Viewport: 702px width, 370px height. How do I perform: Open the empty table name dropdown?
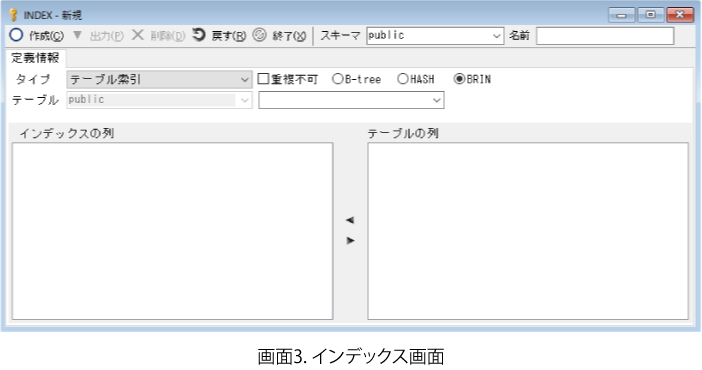[351, 100]
